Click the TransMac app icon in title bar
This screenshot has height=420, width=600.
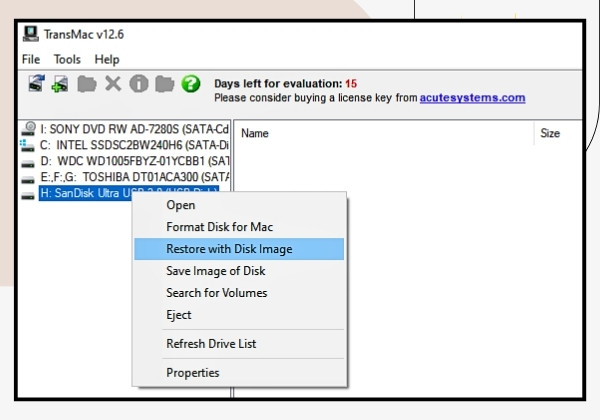pyautogui.click(x=31, y=34)
